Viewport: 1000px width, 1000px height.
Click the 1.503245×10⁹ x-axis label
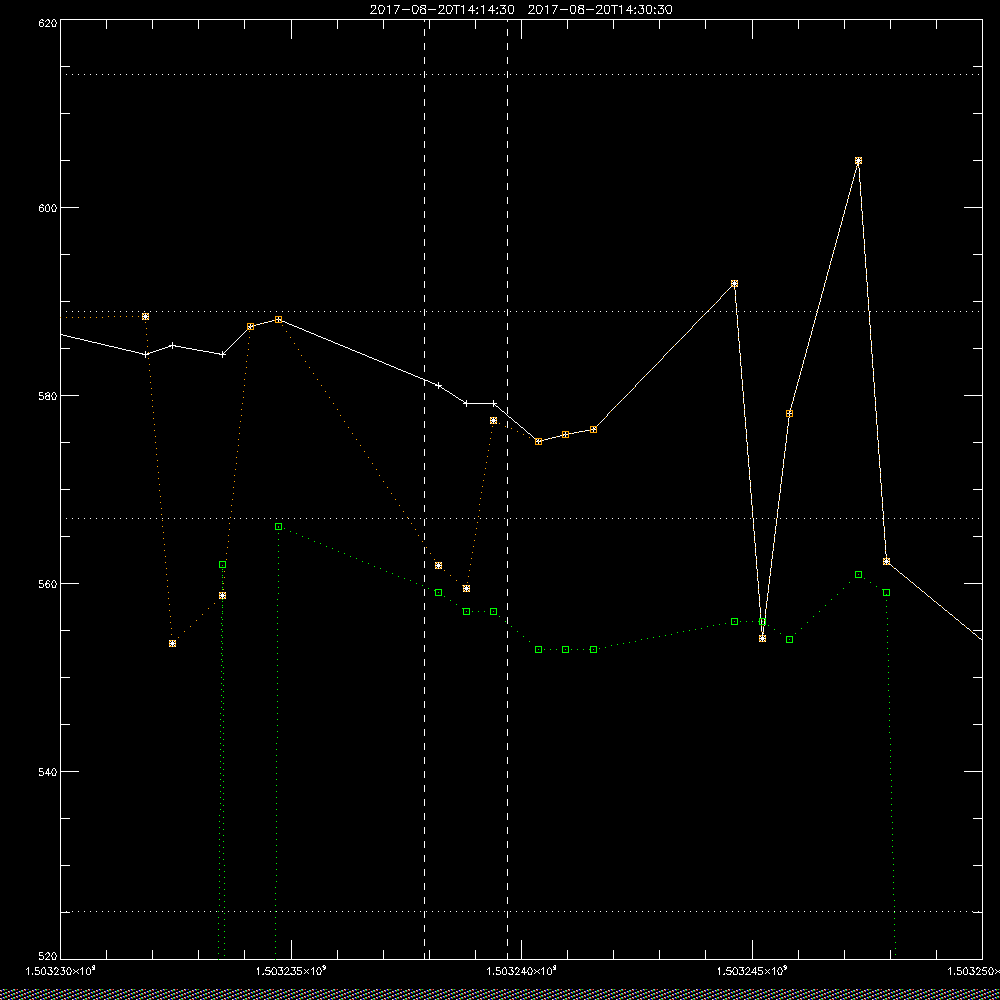(x=753, y=971)
